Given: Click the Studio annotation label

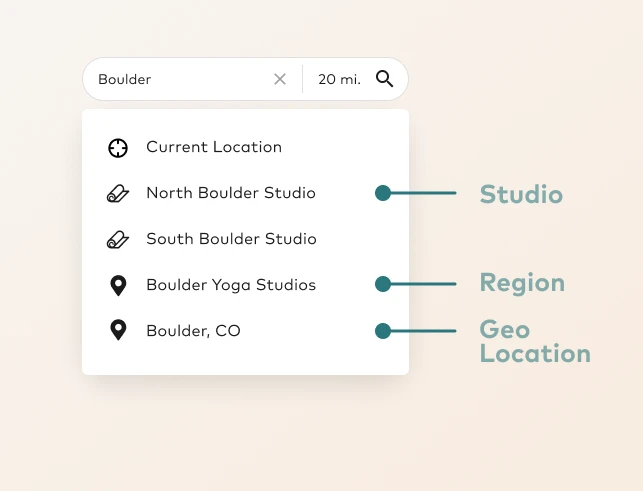Looking at the screenshot, I should coord(521,194).
